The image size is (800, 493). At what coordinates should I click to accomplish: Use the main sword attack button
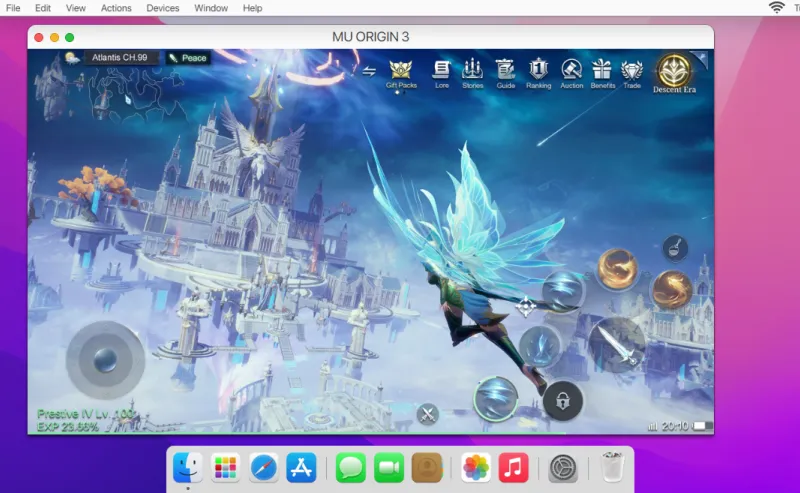[617, 344]
